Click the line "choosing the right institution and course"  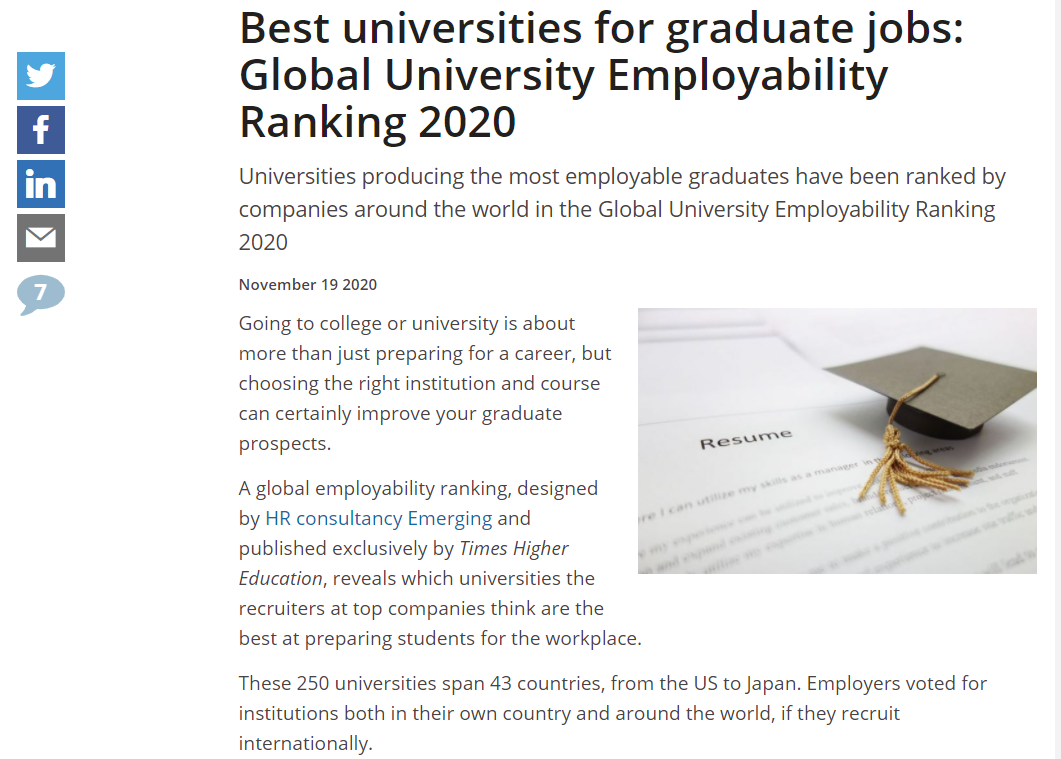click(419, 384)
